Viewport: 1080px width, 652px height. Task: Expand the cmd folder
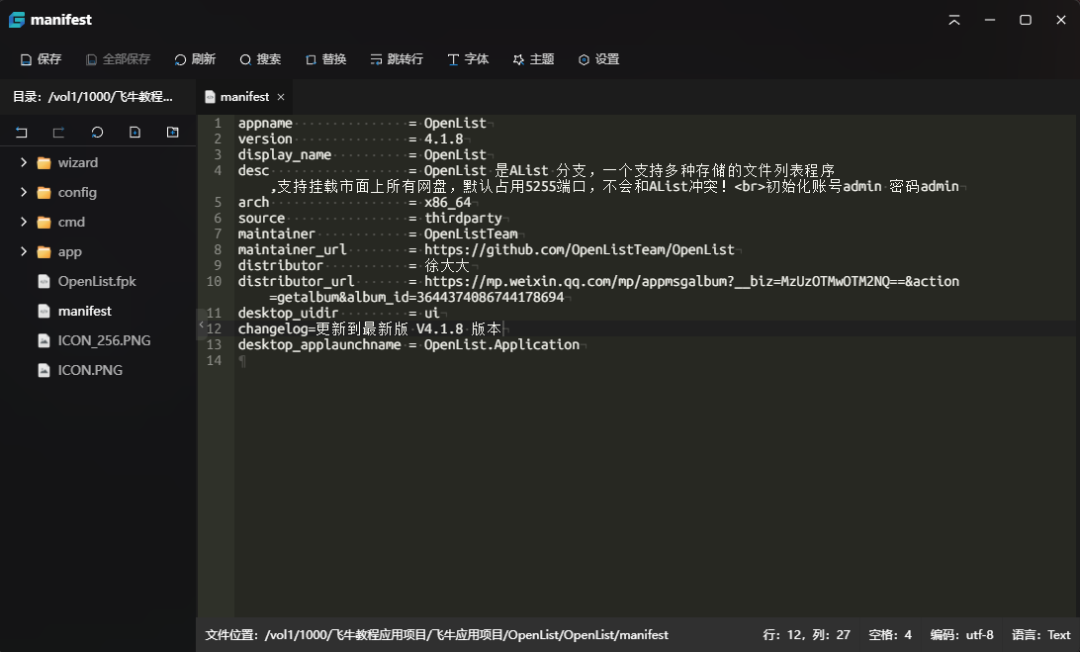23,222
